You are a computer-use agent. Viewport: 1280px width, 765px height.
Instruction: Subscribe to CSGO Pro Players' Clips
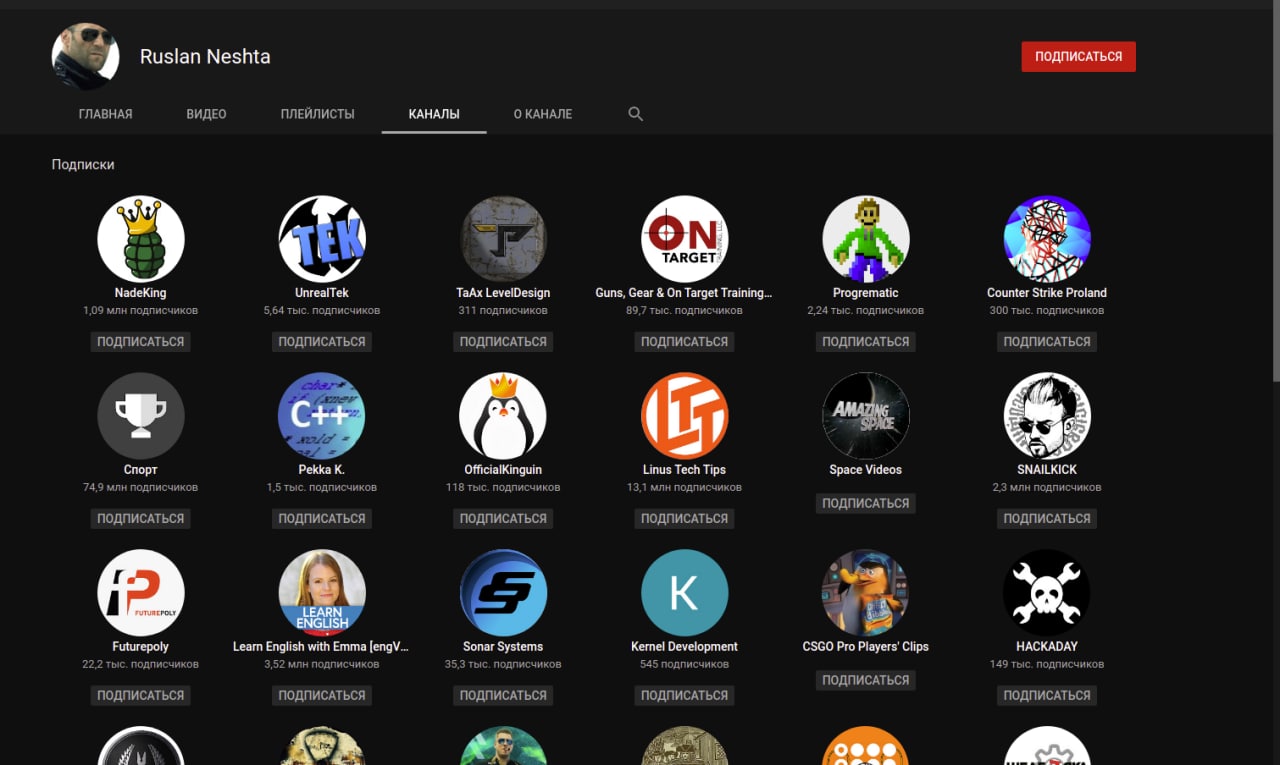pyautogui.click(x=866, y=680)
